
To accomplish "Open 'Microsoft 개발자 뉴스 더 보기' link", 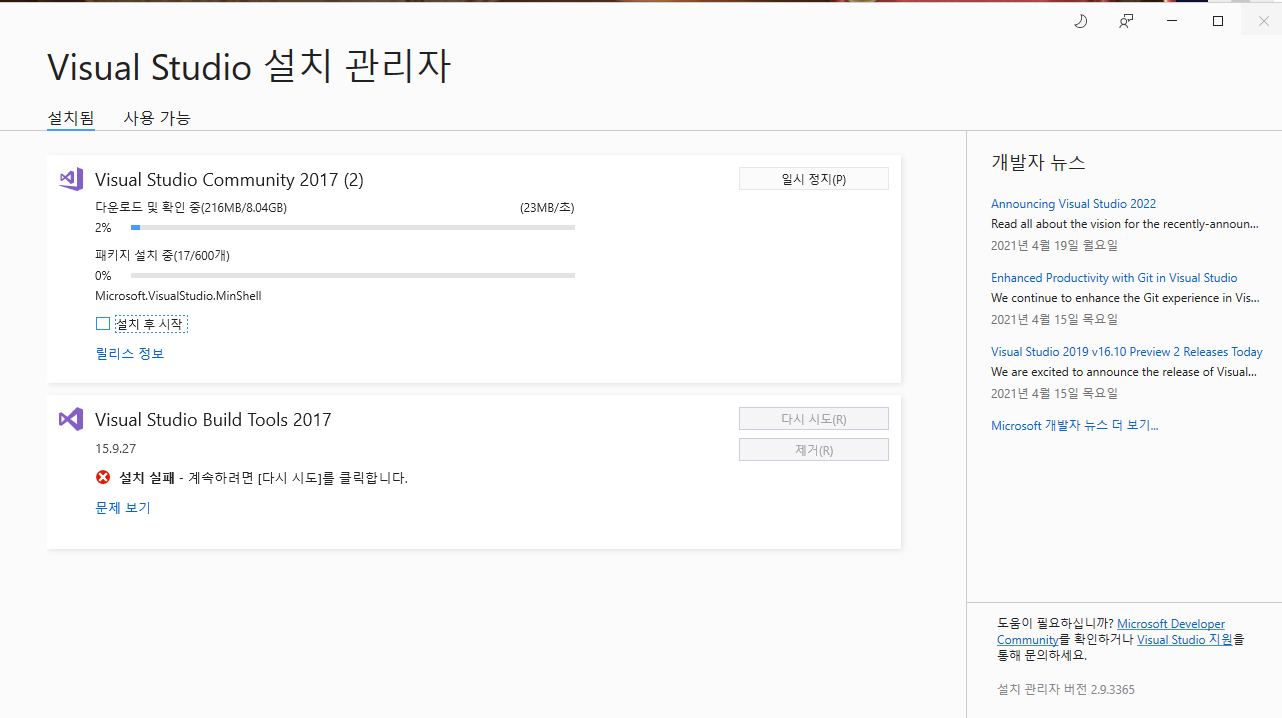I will click(x=1075, y=426).
